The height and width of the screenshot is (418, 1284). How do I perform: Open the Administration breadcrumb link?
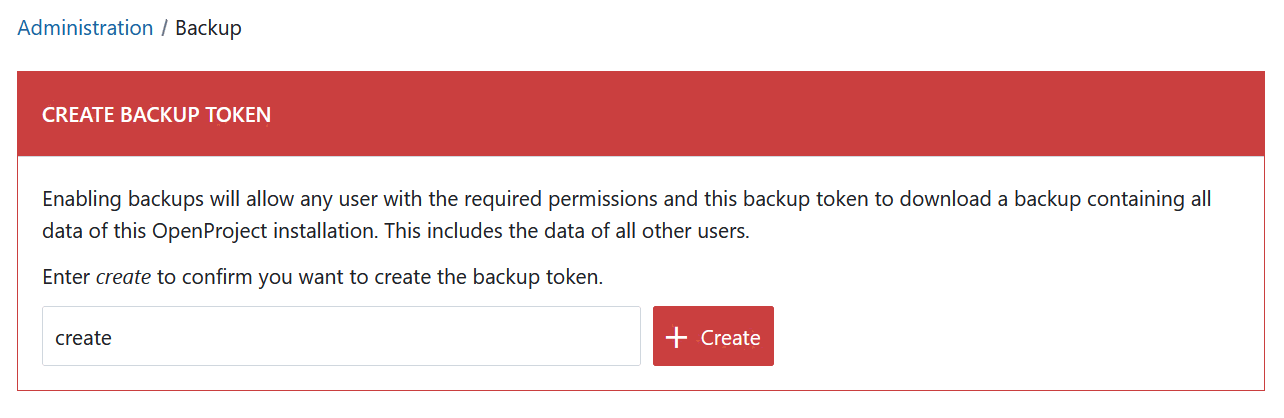point(85,28)
